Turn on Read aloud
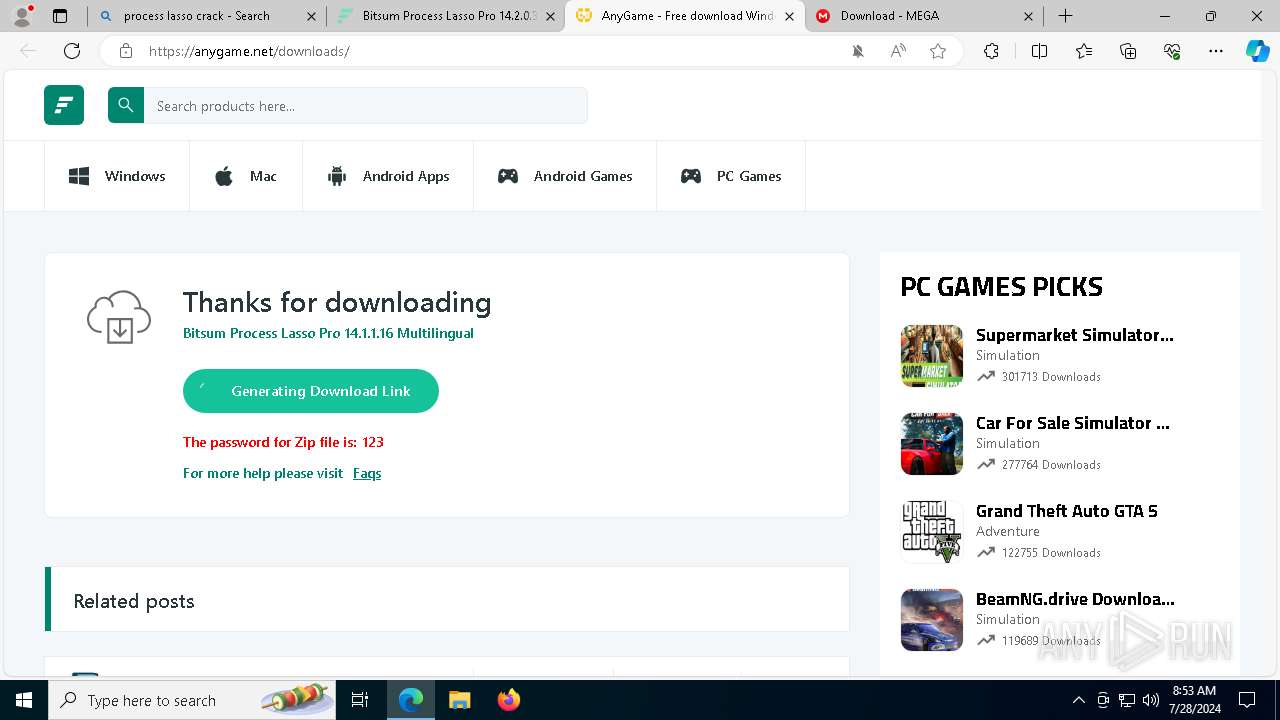The width and height of the screenshot is (1280, 720). click(898, 51)
